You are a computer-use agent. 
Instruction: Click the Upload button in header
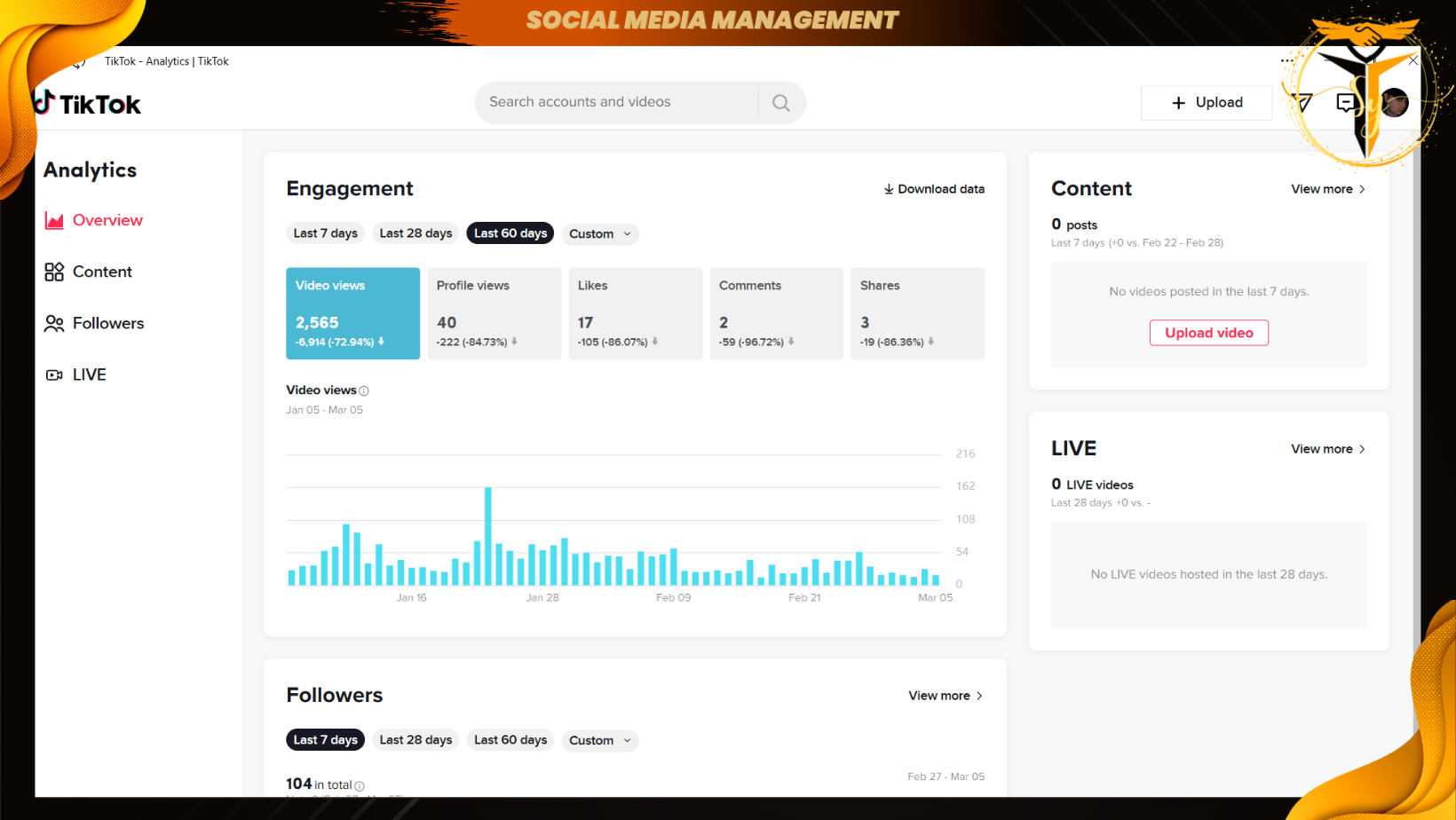pos(1207,103)
